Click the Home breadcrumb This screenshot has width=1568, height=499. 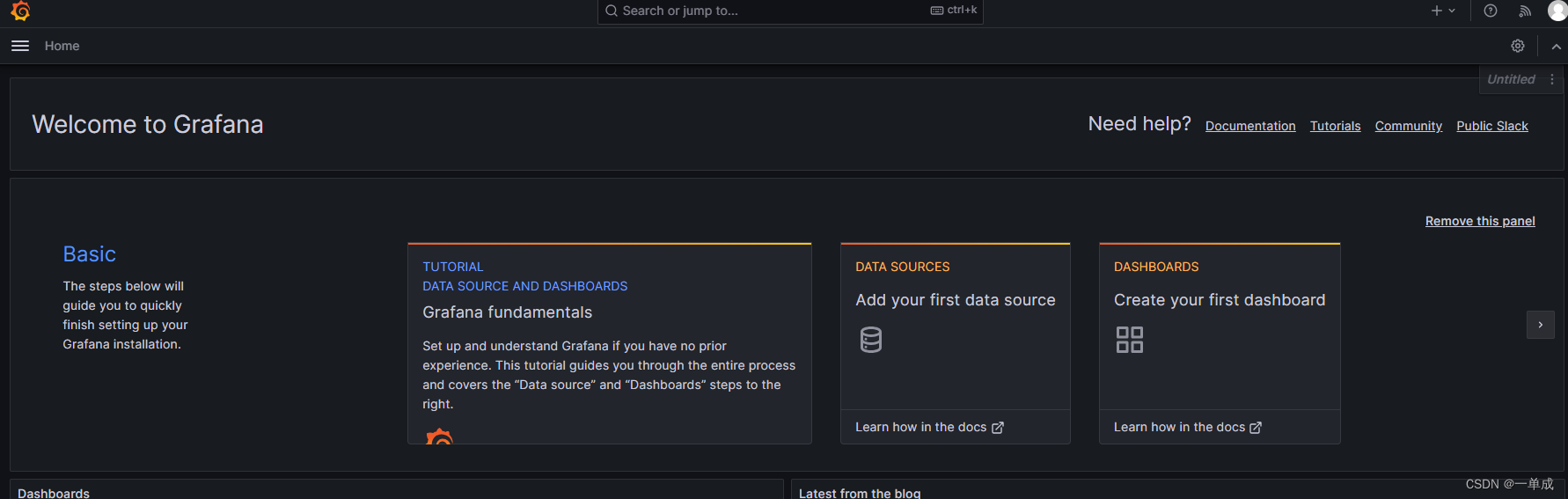coord(62,46)
